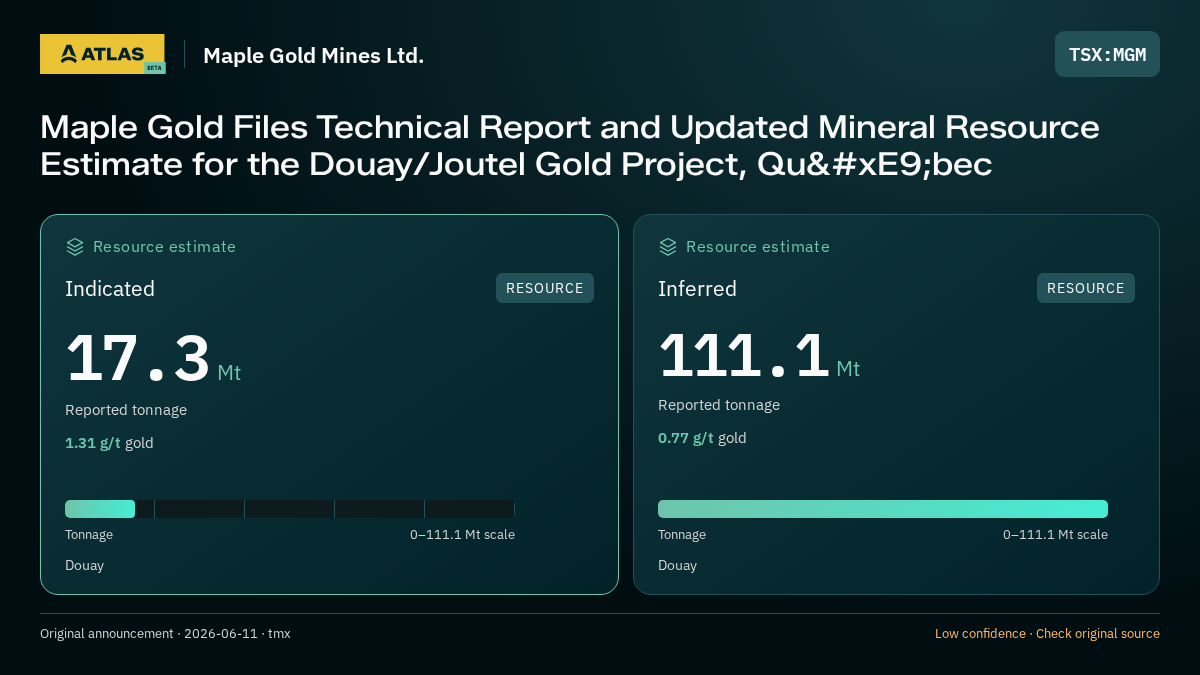This screenshot has height=675, width=1200.
Task: Click 'Reported tonnage' under 17.3 Mt
Action: pyautogui.click(x=126, y=410)
